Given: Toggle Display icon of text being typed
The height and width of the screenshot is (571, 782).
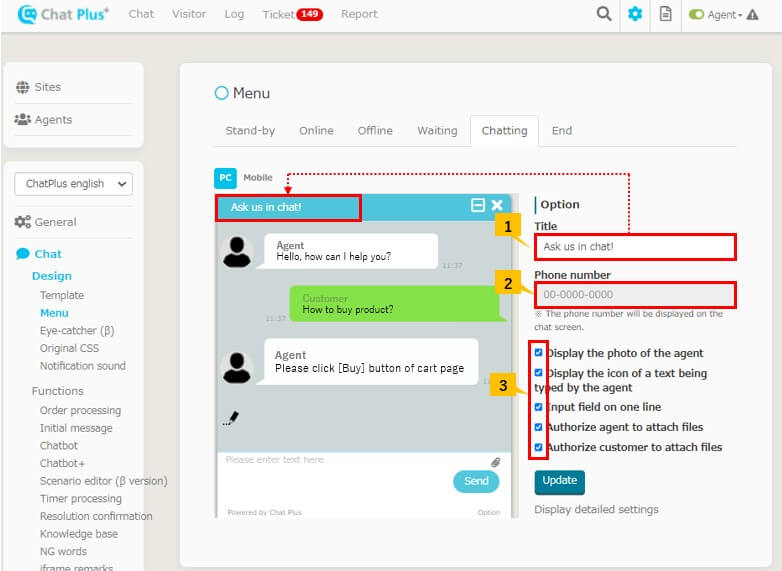Looking at the screenshot, I should click(538, 373).
